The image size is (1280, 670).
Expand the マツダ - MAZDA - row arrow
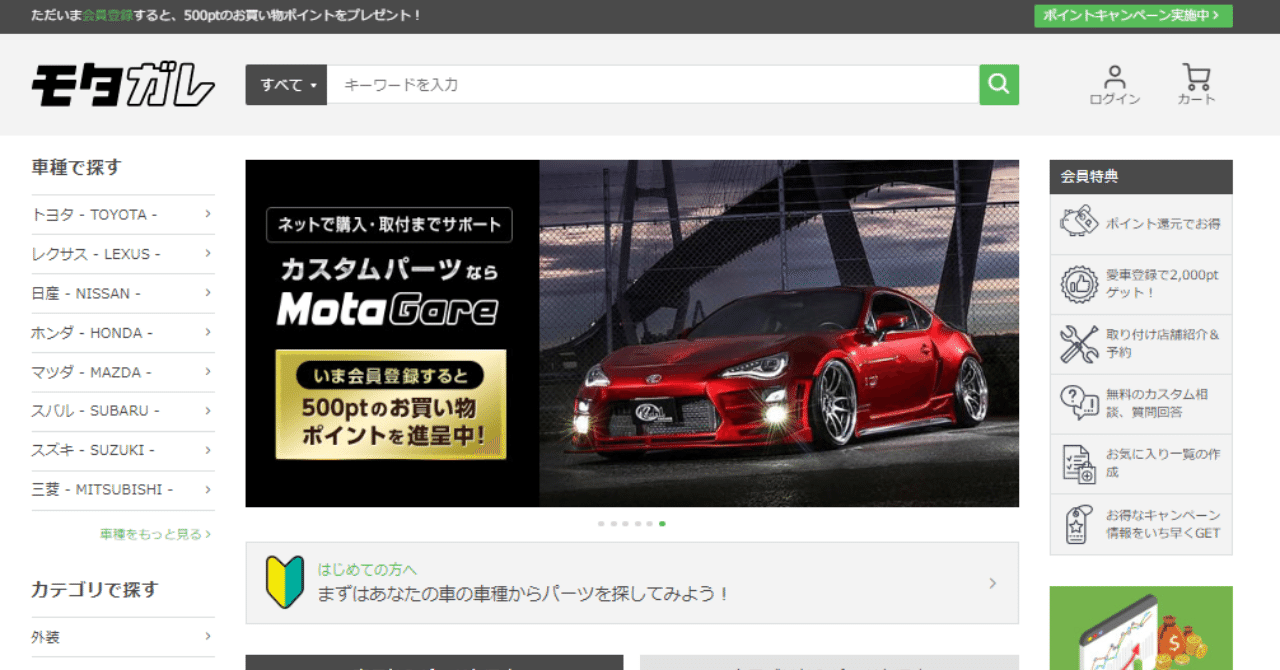point(208,371)
